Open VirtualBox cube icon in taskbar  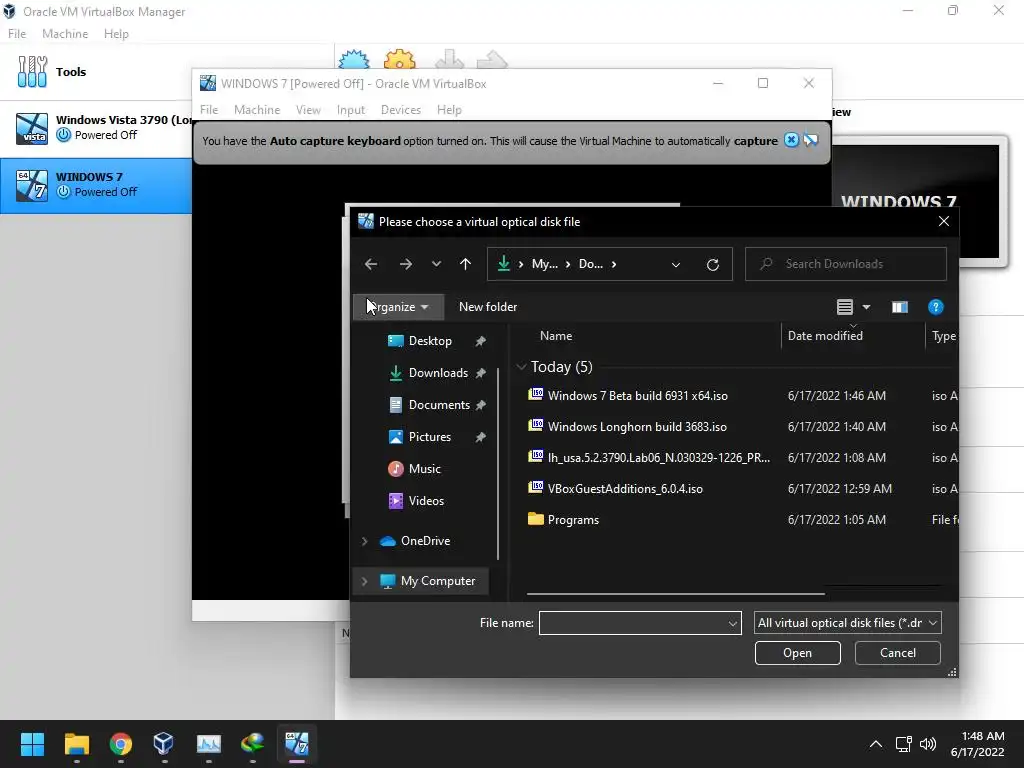(x=163, y=744)
